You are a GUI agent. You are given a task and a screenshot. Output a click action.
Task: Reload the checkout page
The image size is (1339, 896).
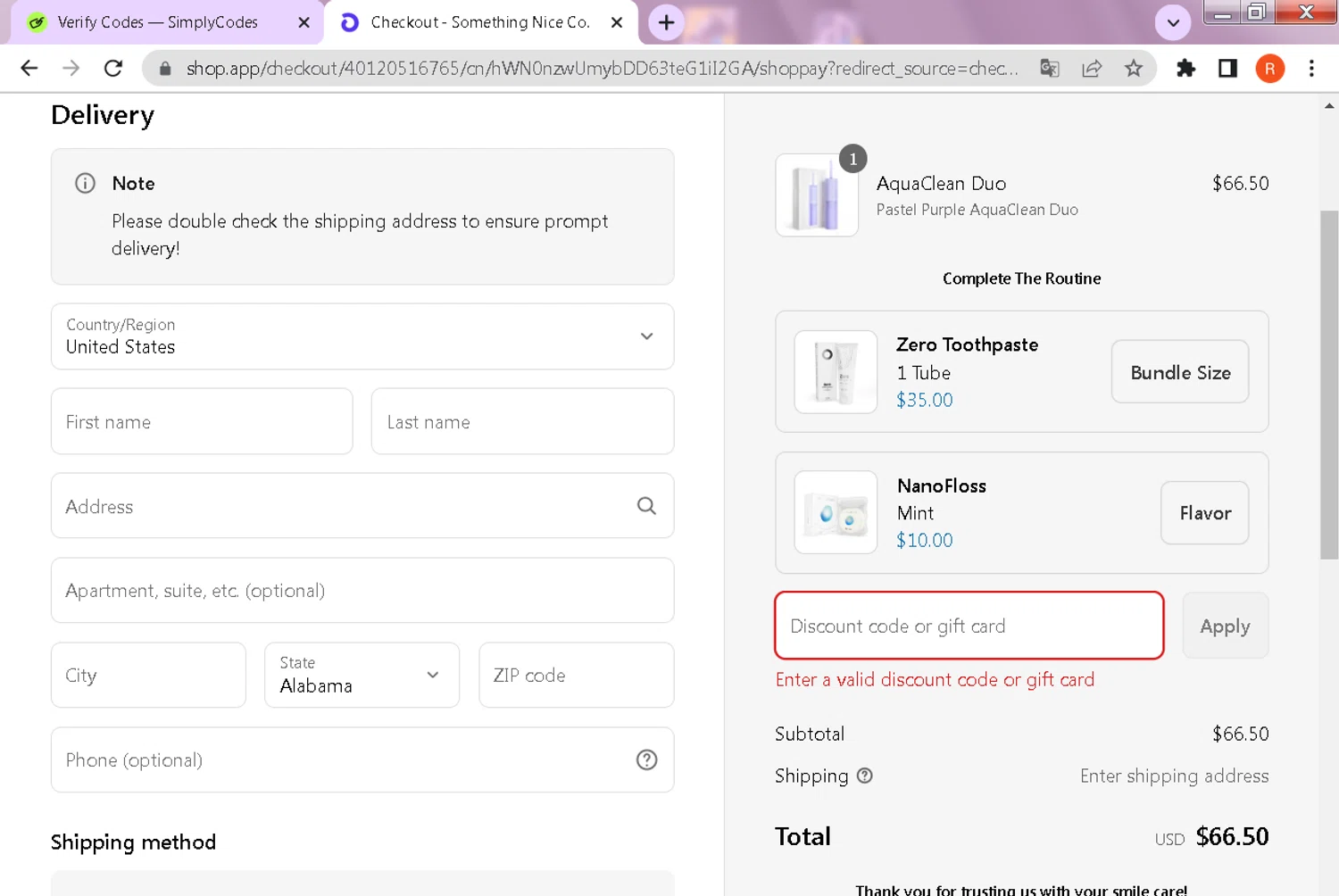[113, 69]
